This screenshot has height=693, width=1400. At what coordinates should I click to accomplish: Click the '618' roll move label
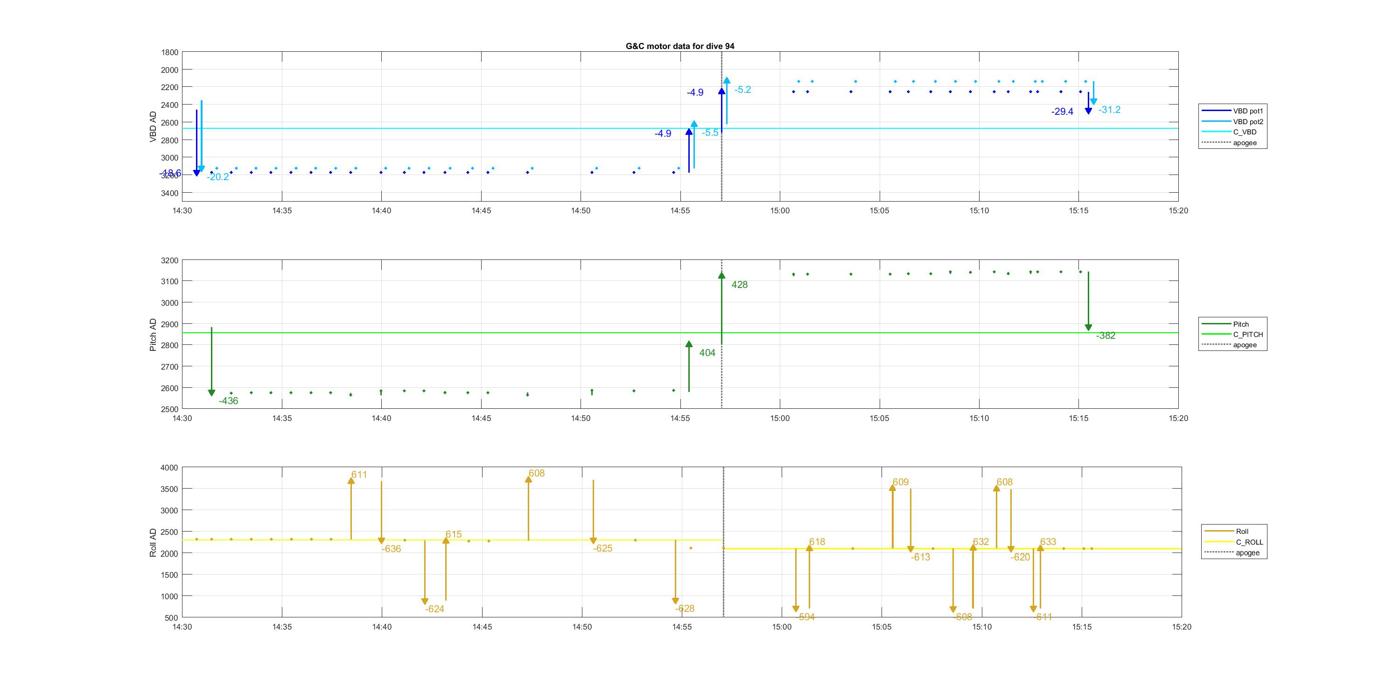tap(817, 542)
